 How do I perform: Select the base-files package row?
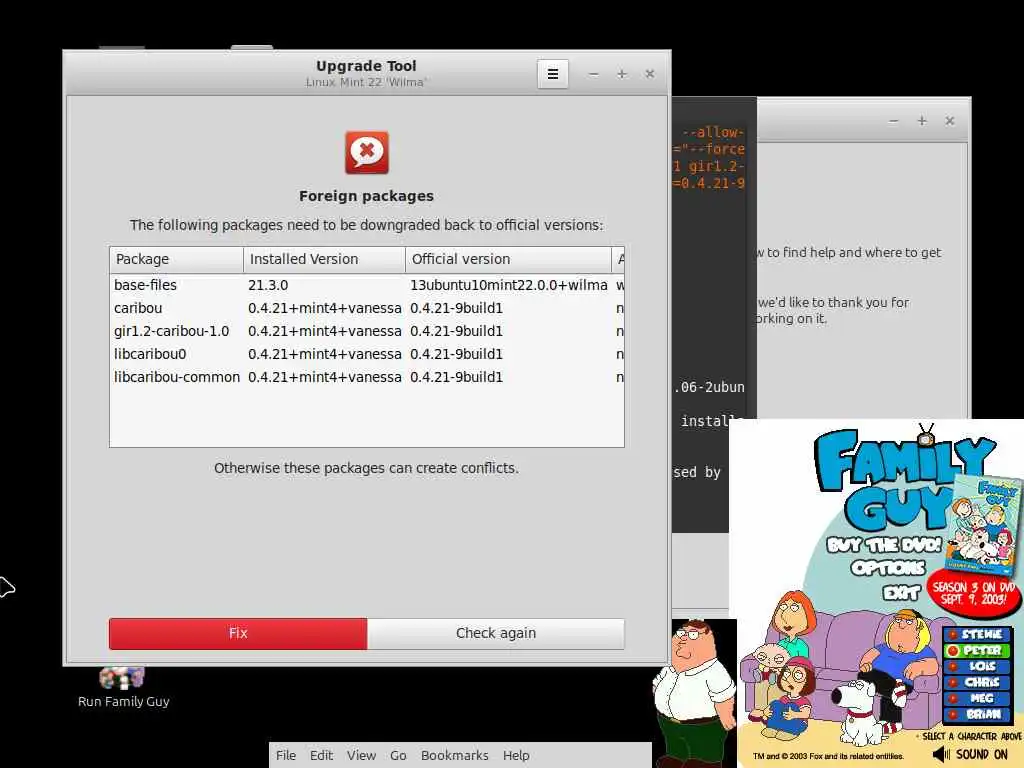click(366, 285)
